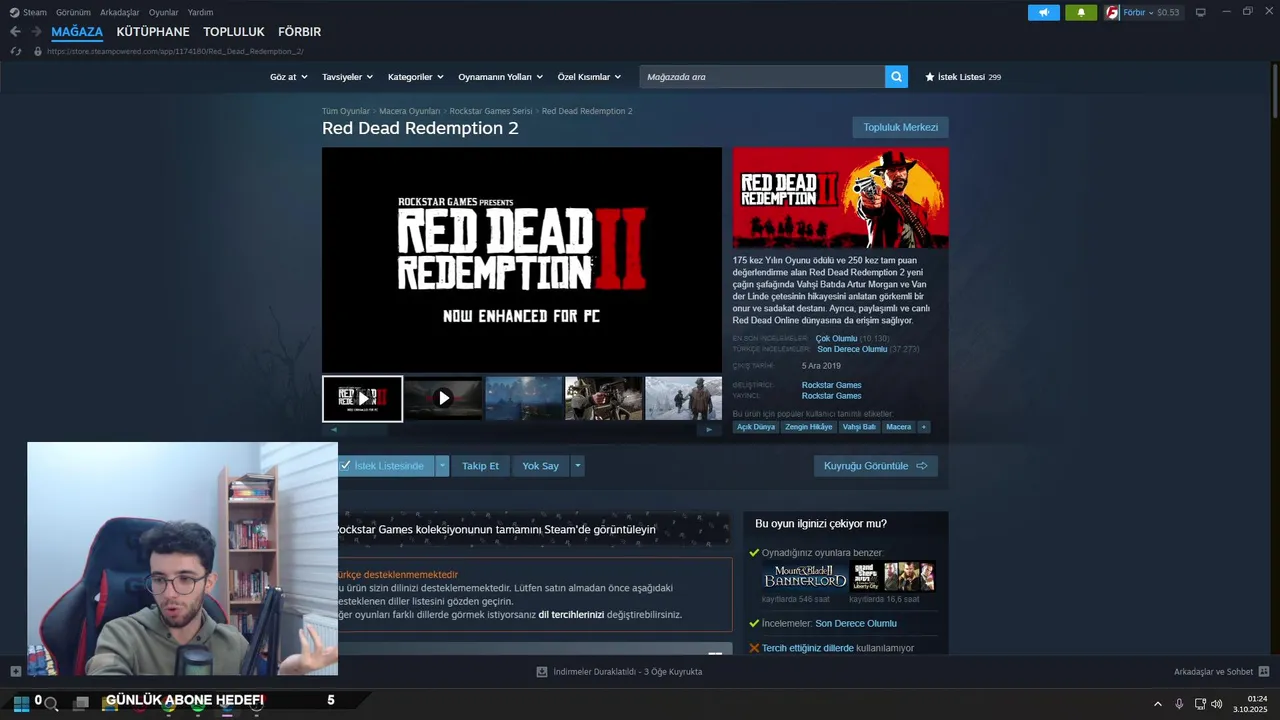The width and height of the screenshot is (1280, 720).
Task: Click the downloads status icon
Action: [542, 672]
